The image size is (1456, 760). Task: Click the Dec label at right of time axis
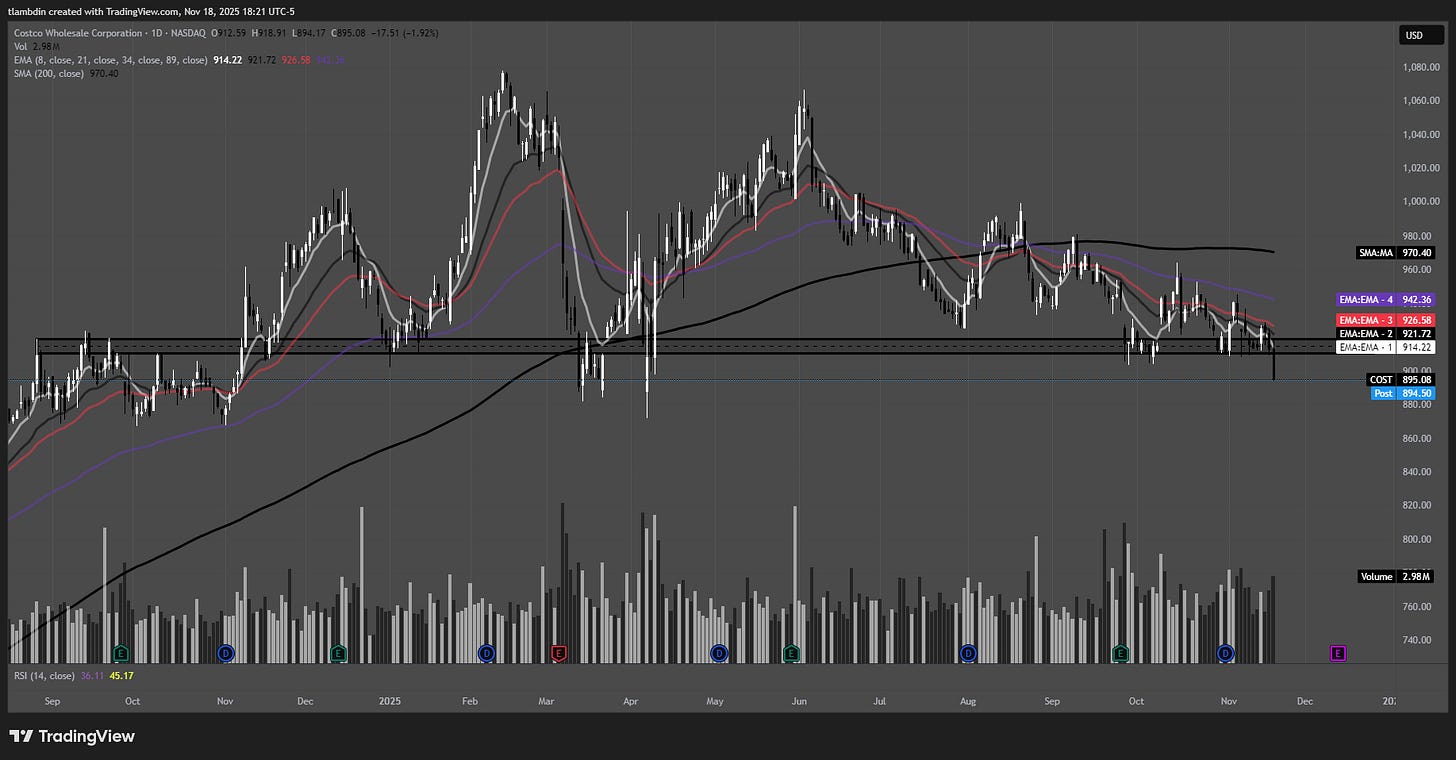(x=1304, y=702)
